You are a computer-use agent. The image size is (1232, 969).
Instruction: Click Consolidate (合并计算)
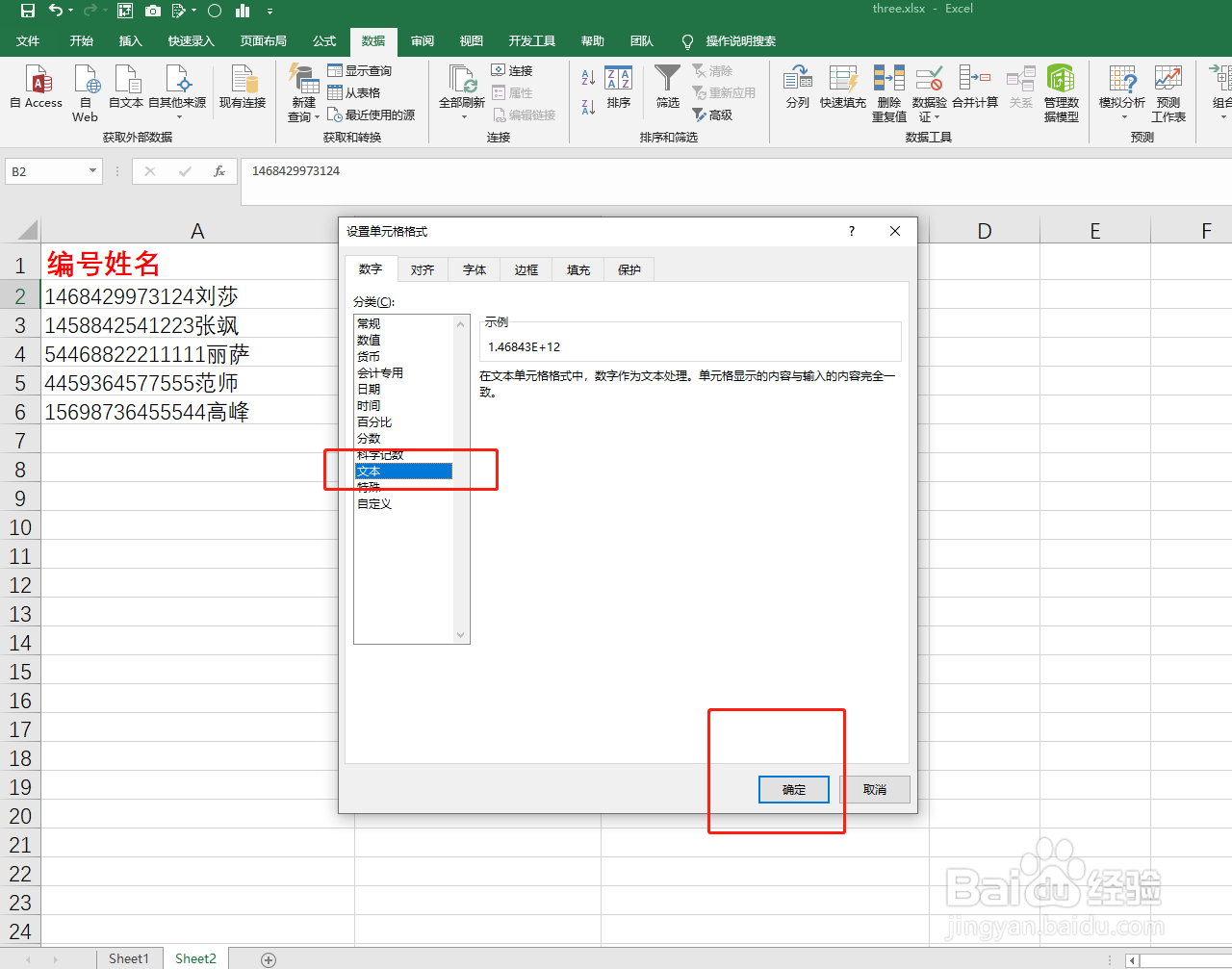click(x=975, y=88)
